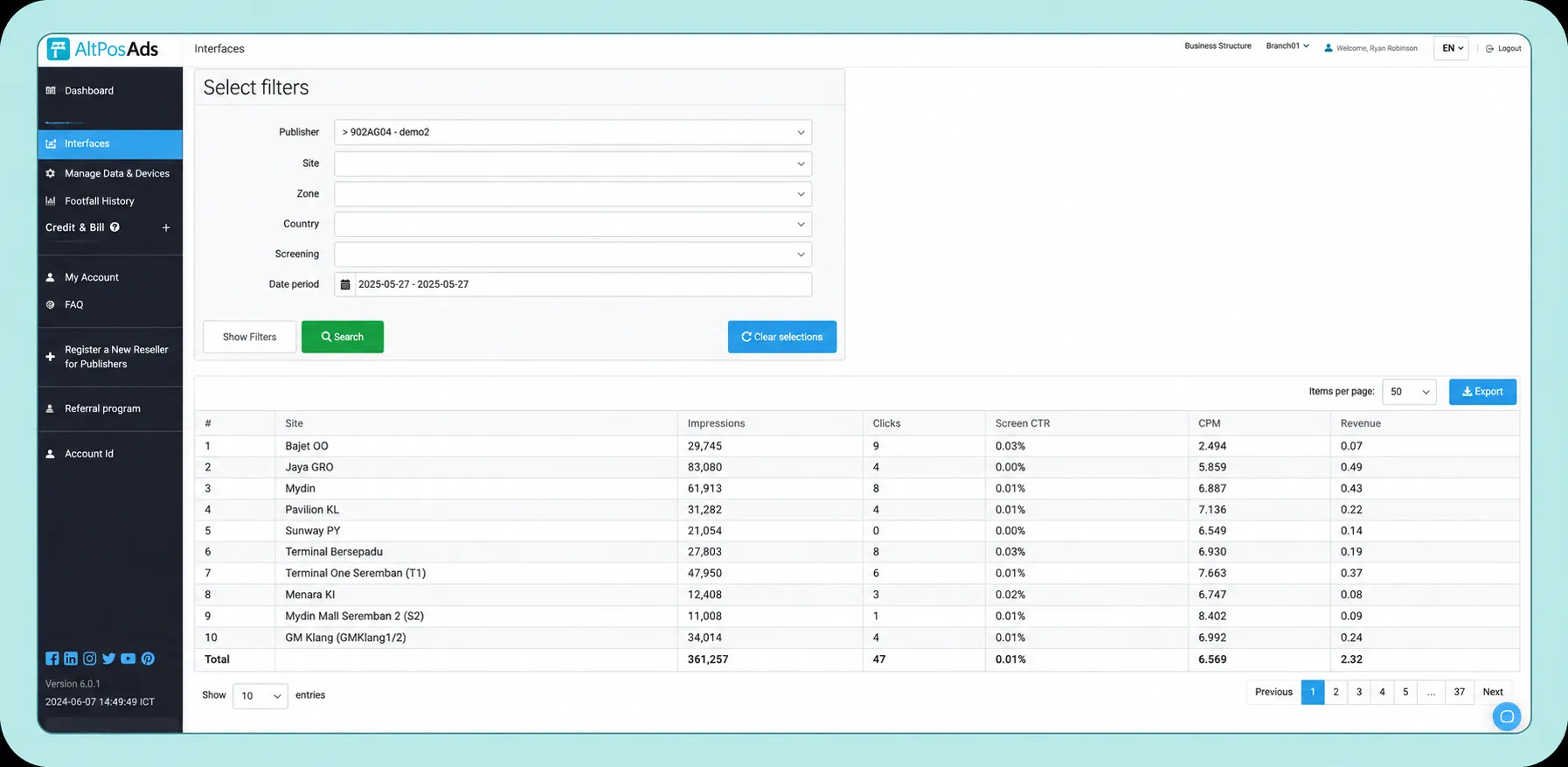Open the Publisher dropdown

tap(572, 132)
